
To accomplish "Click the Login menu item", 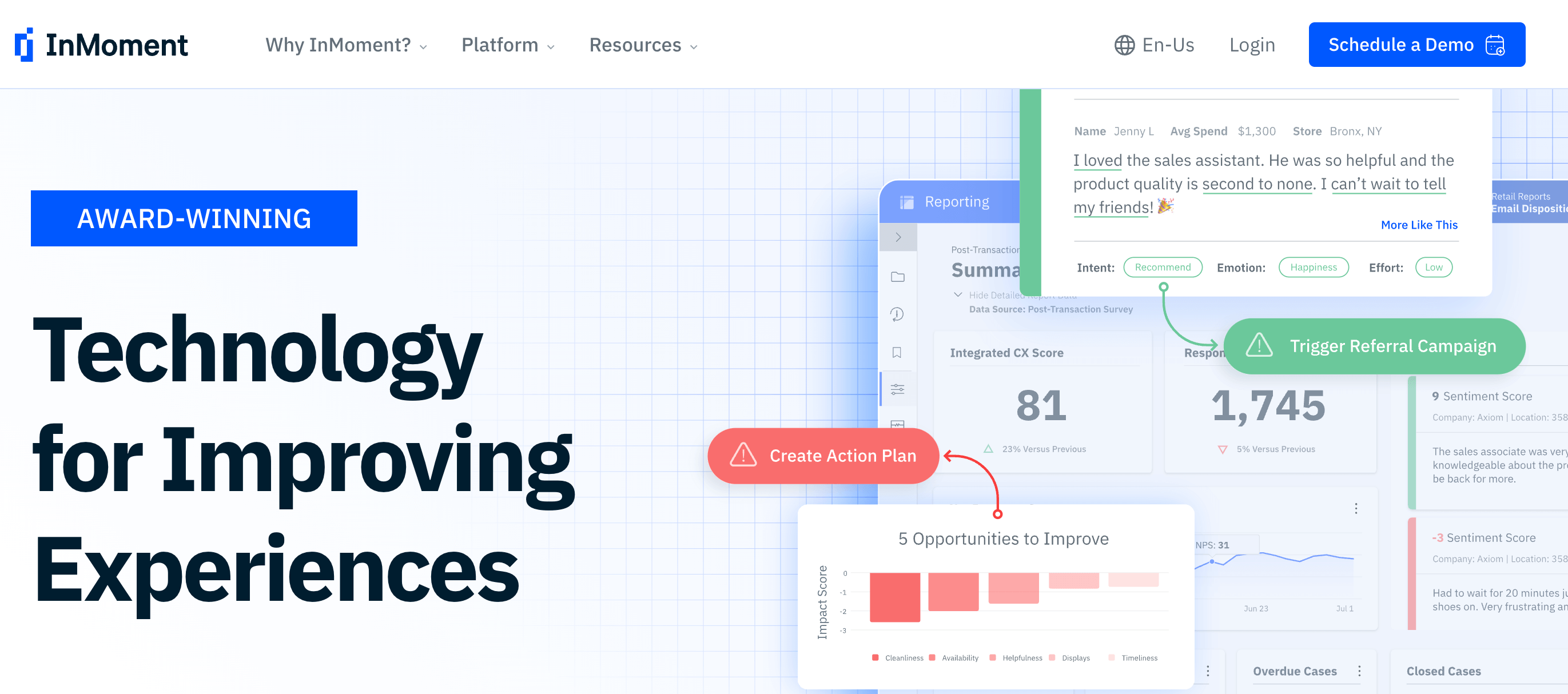I will point(1252,44).
